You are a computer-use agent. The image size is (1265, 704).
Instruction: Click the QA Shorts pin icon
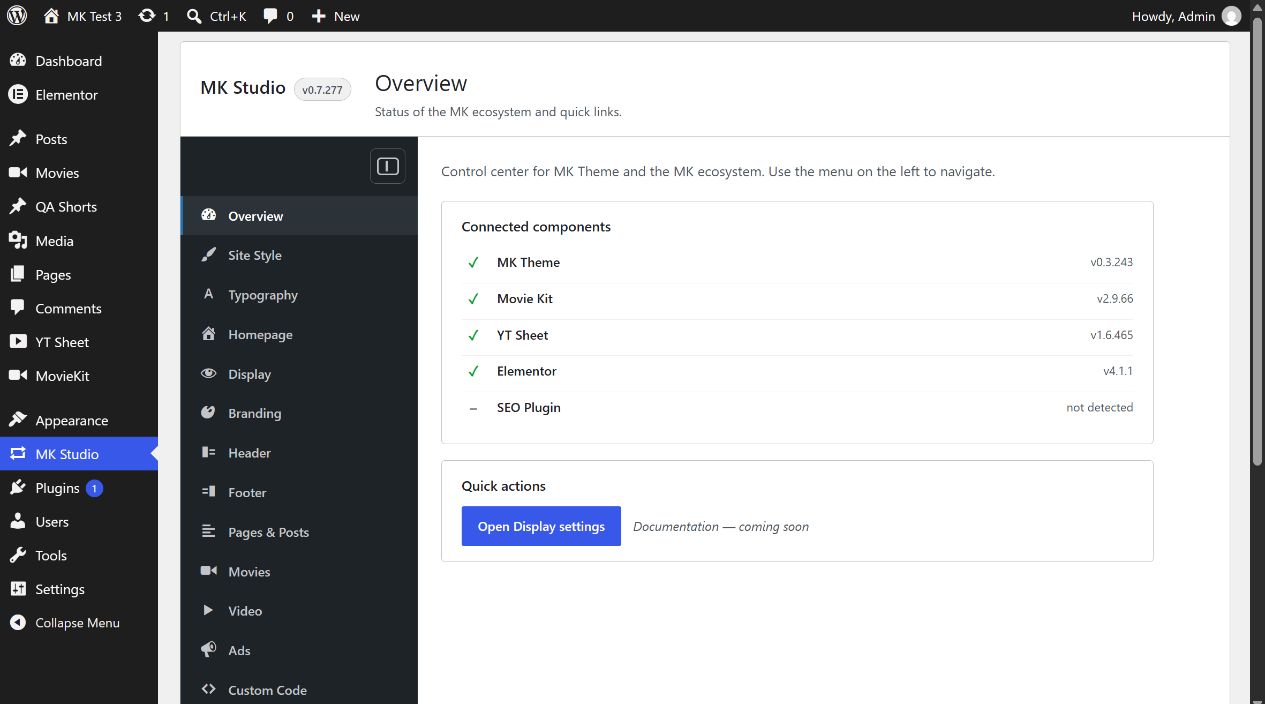pos(17,207)
